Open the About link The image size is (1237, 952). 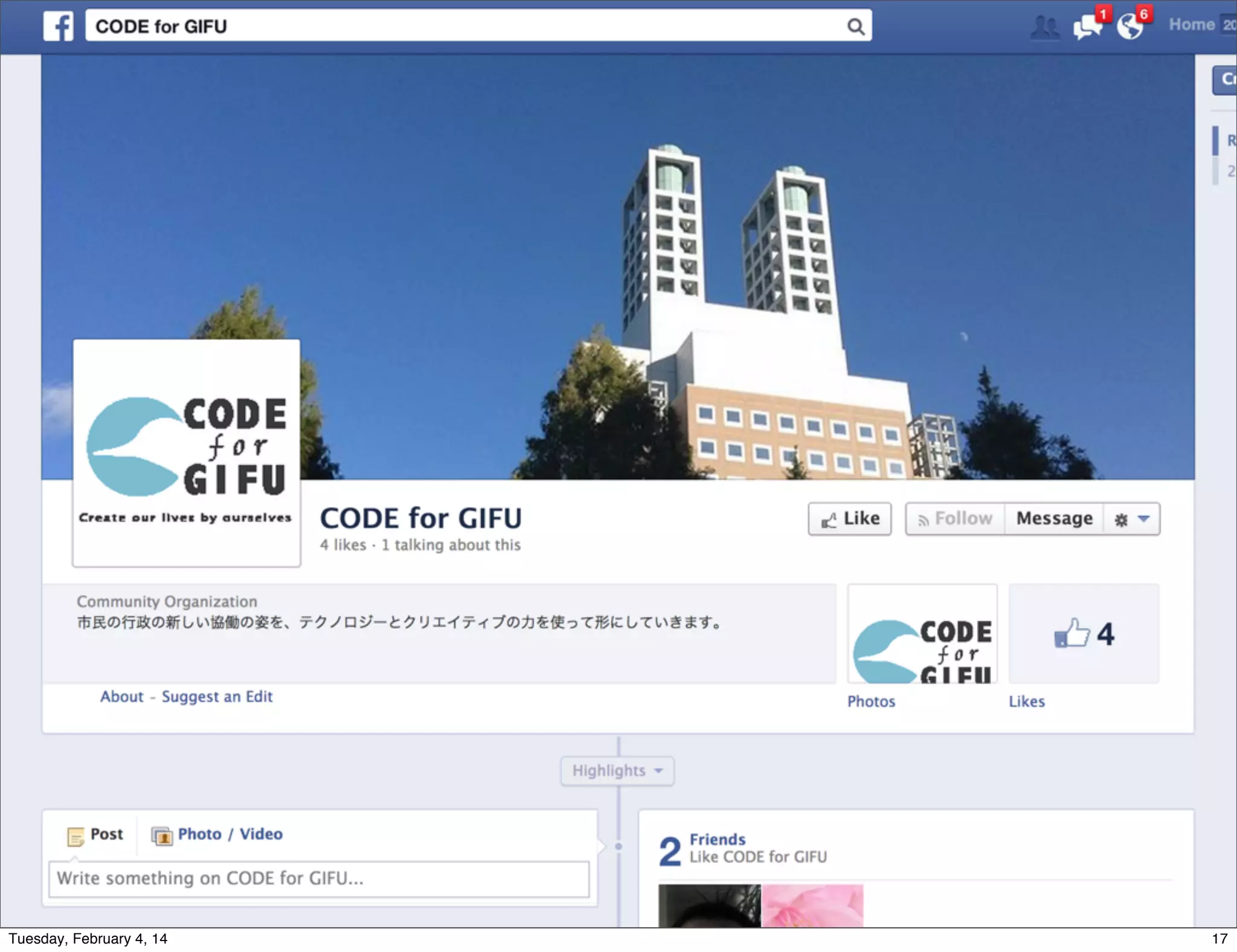click(x=121, y=696)
